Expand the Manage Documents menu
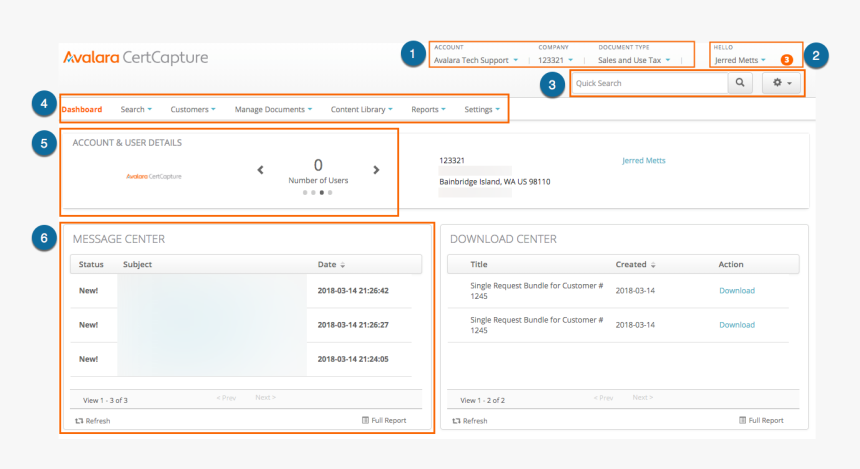The width and height of the screenshot is (860, 469). click(x=273, y=109)
